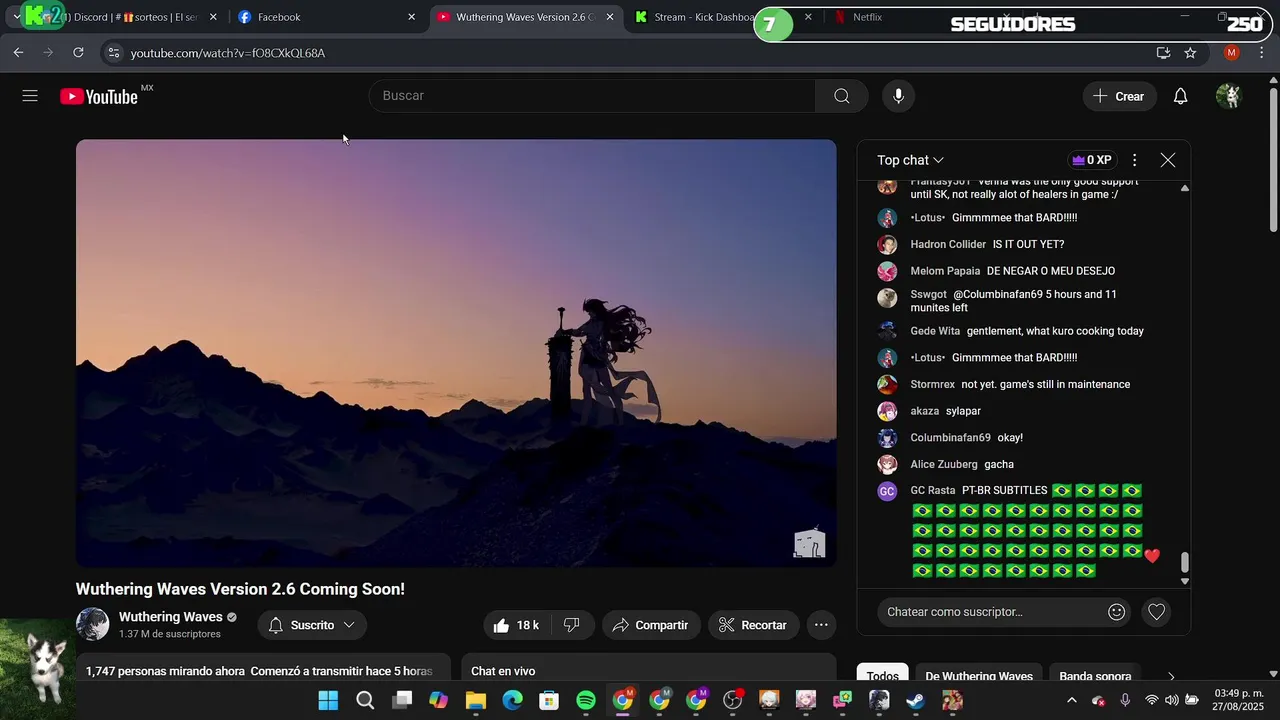The image size is (1280, 720).
Task: Click the 0 XP crown badge
Action: [1091, 160]
